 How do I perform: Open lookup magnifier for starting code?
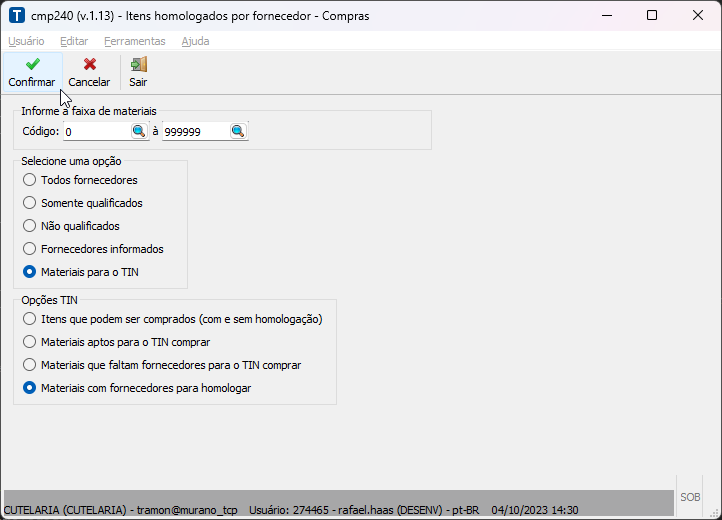139,131
